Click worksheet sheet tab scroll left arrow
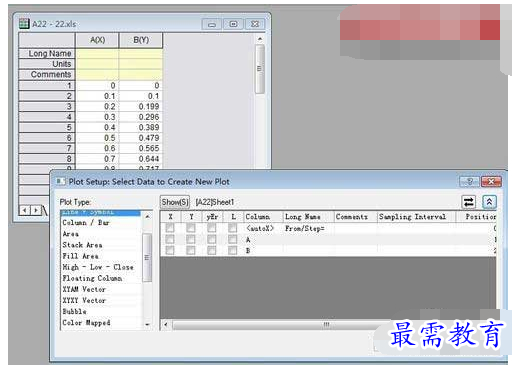 [x=24, y=210]
